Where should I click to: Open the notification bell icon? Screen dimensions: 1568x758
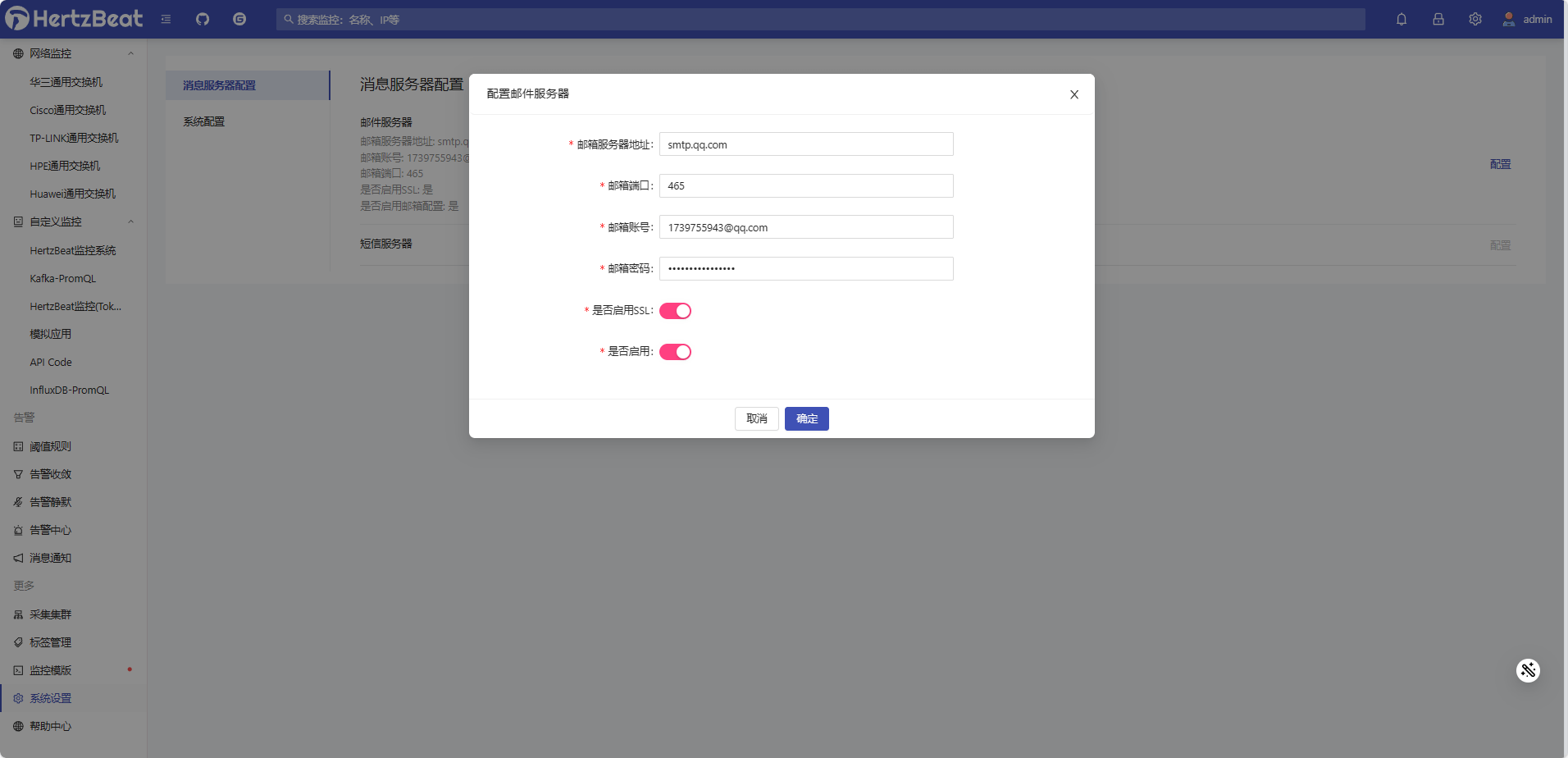click(x=1401, y=18)
